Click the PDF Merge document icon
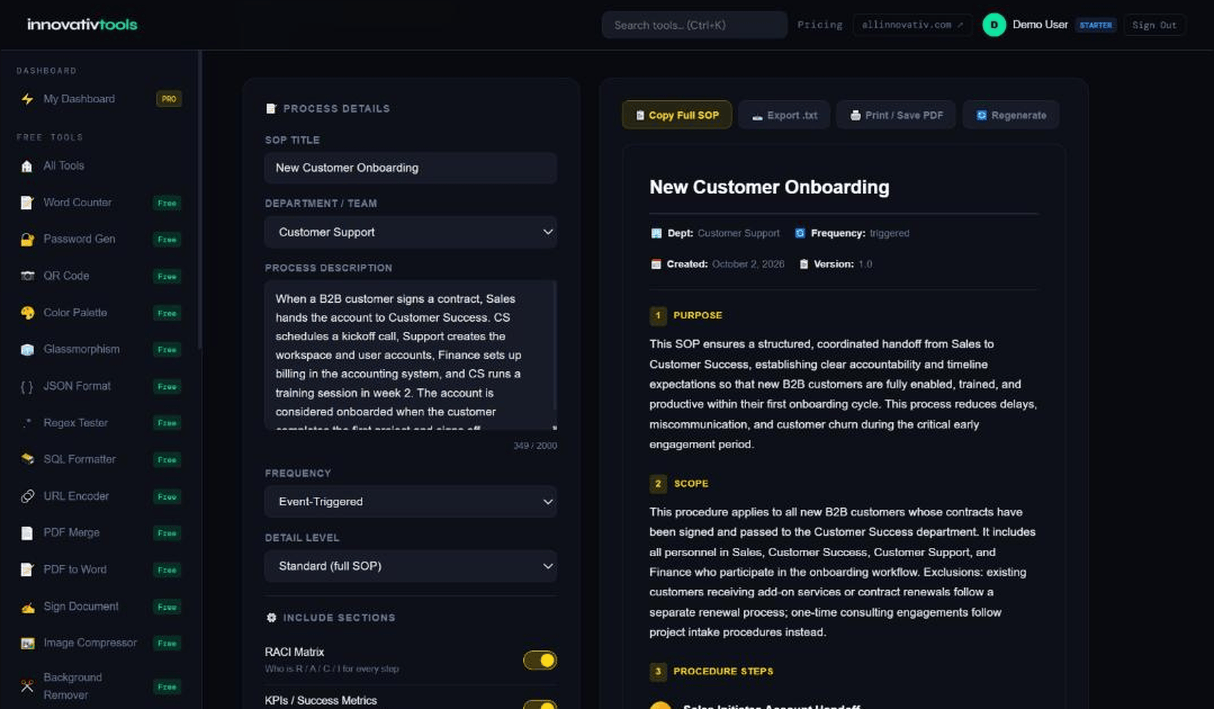 click(27, 533)
